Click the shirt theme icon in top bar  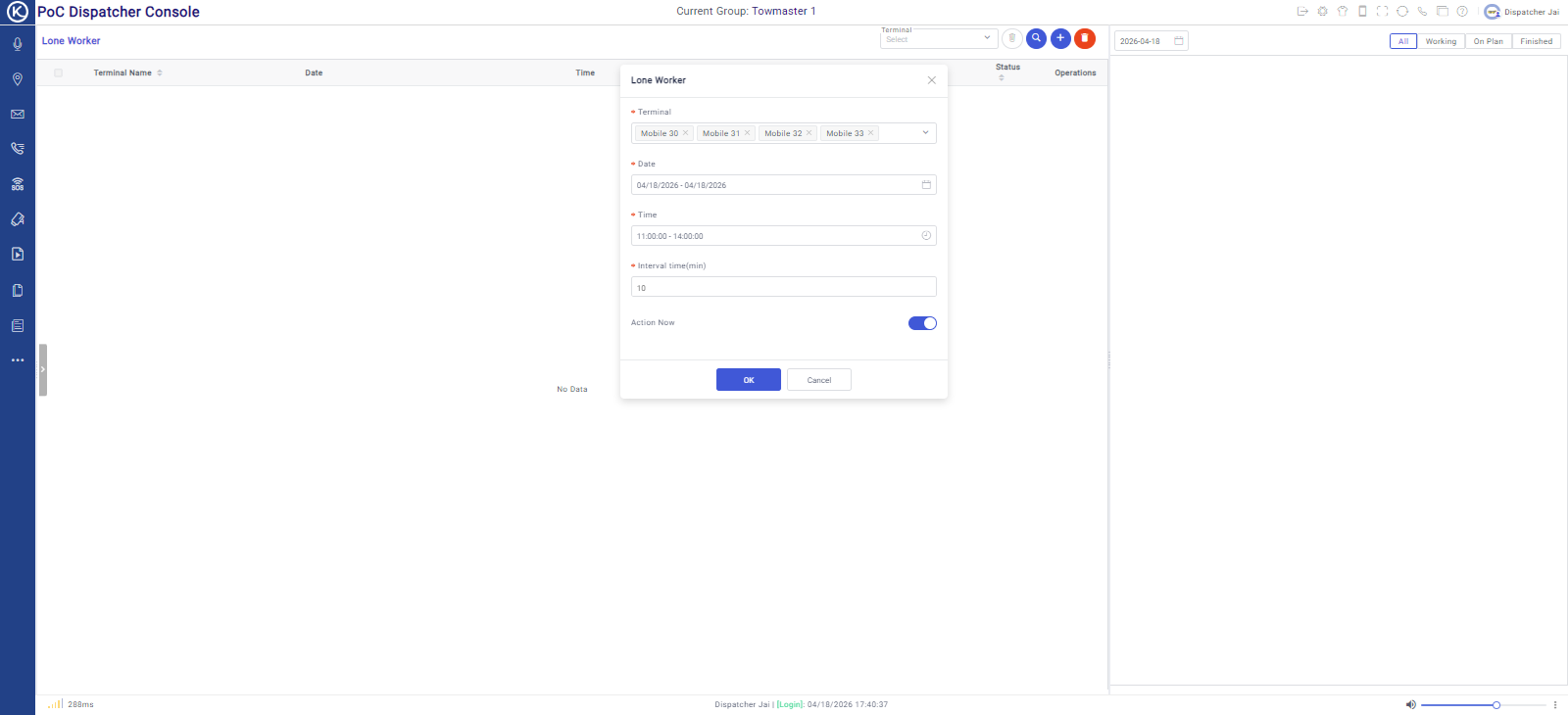tap(1343, 12)
